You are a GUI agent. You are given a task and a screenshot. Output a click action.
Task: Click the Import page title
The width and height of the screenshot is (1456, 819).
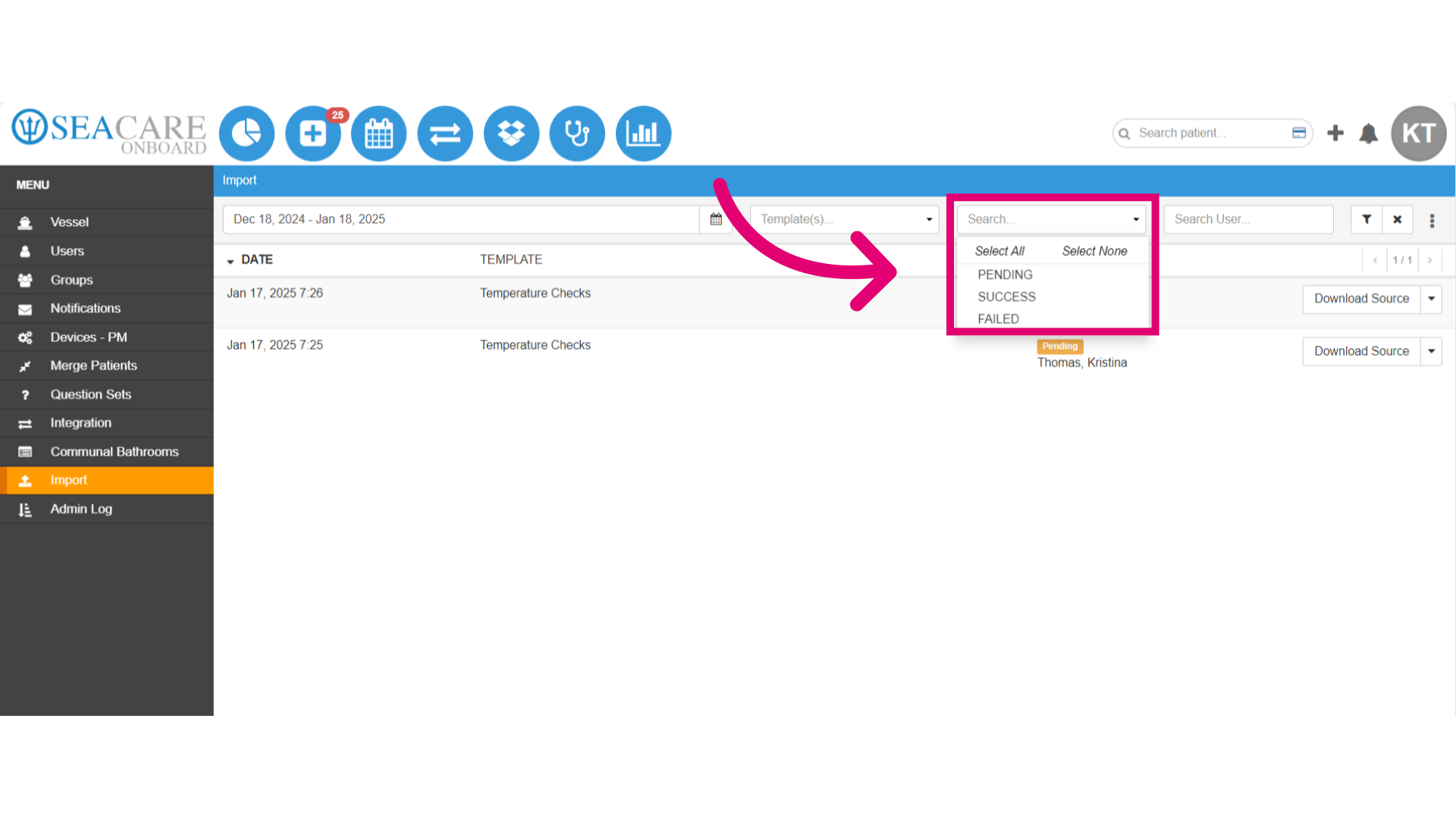(x=240, y=180)
